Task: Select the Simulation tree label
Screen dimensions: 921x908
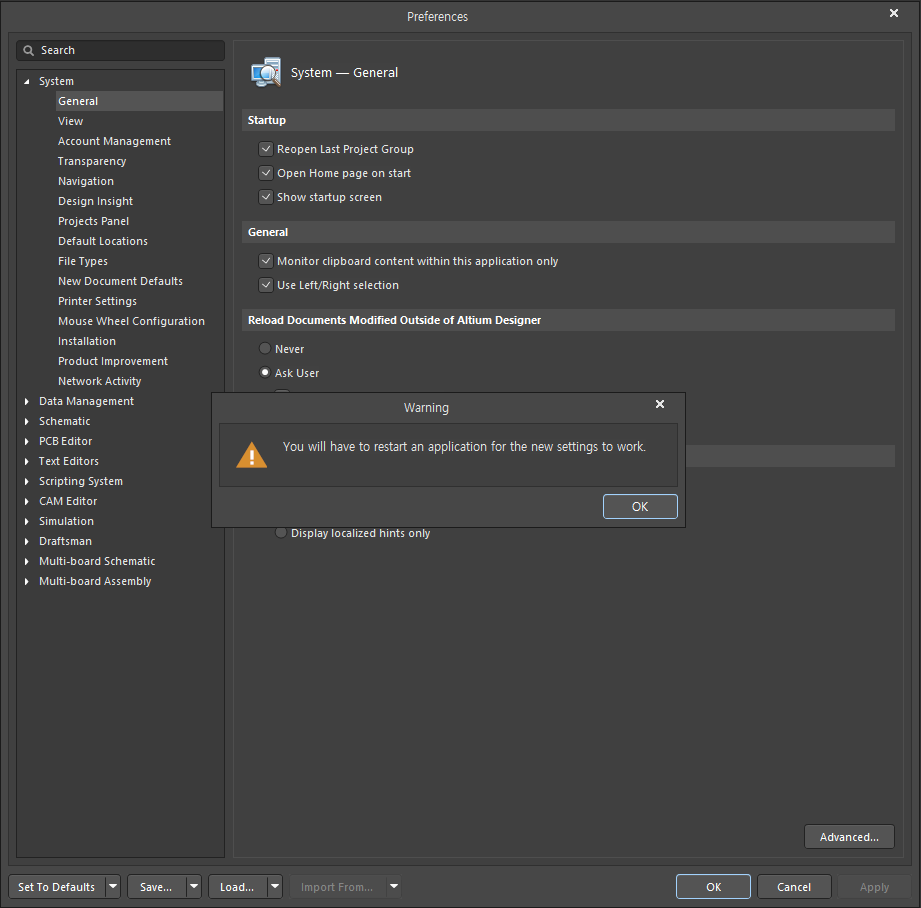Action: coord(66,521)
